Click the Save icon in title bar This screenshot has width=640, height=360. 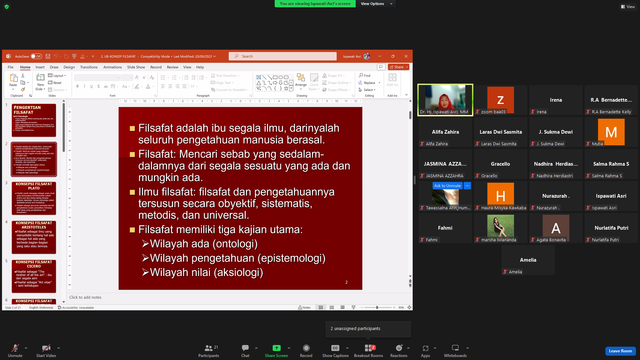tap(48, 56)
